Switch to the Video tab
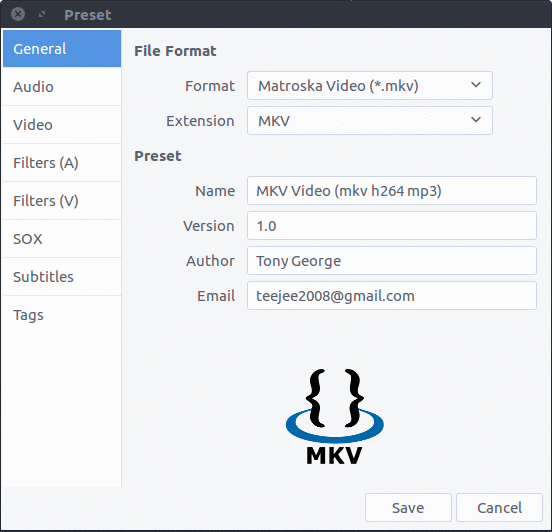552x532 pixels. [62, 125]
